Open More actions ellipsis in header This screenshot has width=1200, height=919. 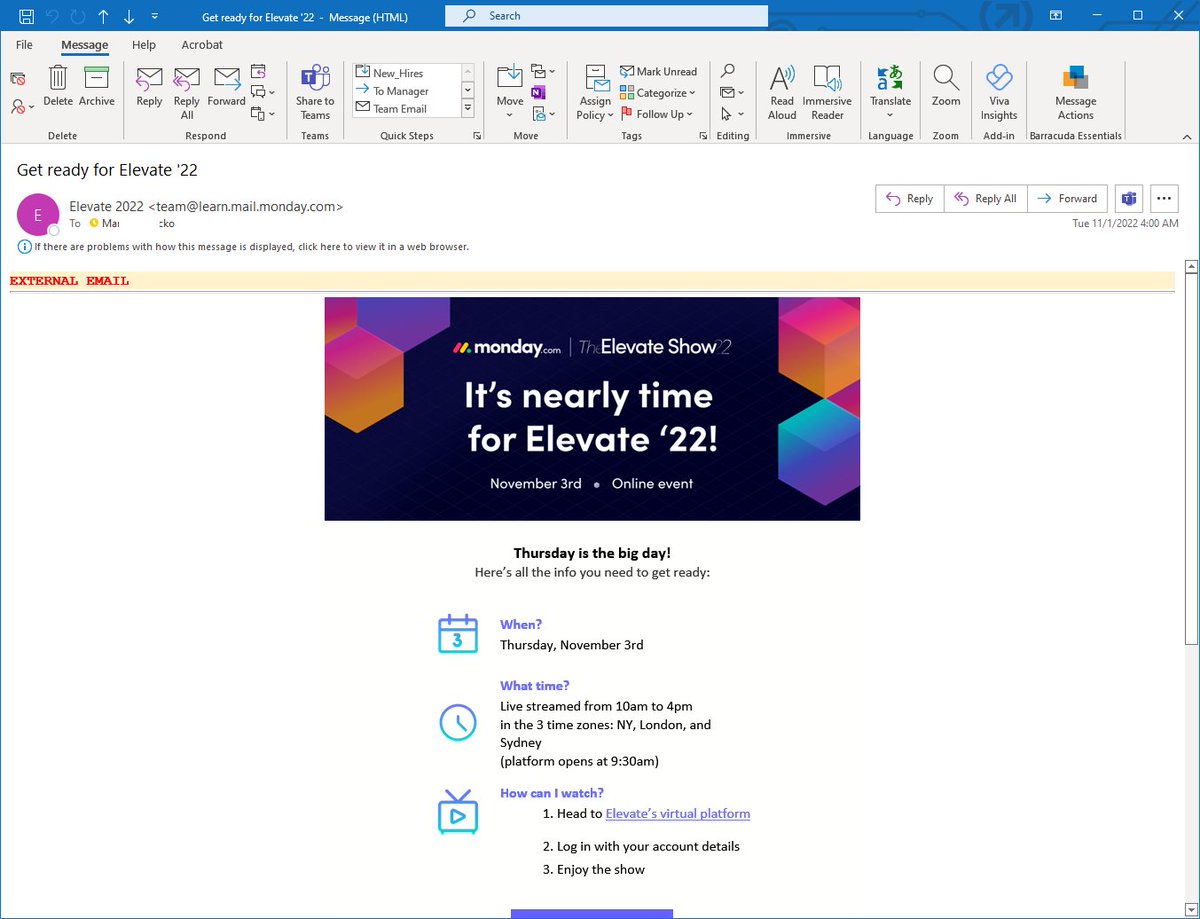(x=1165, y=199)
